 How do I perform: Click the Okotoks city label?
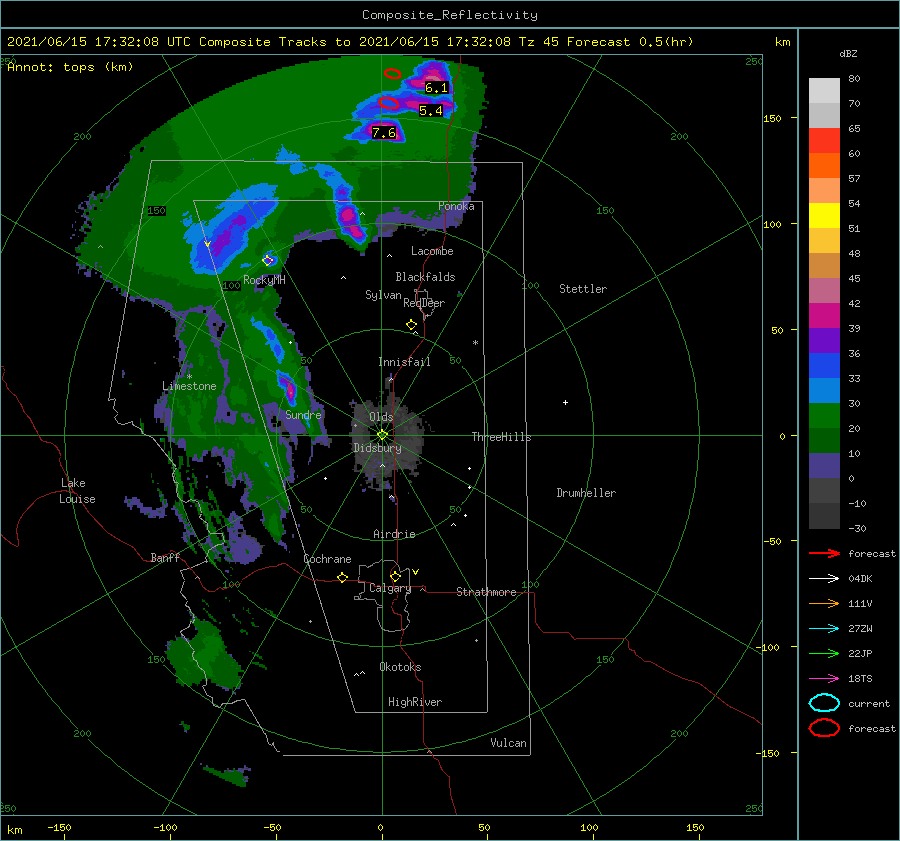[x=400, y=667]
